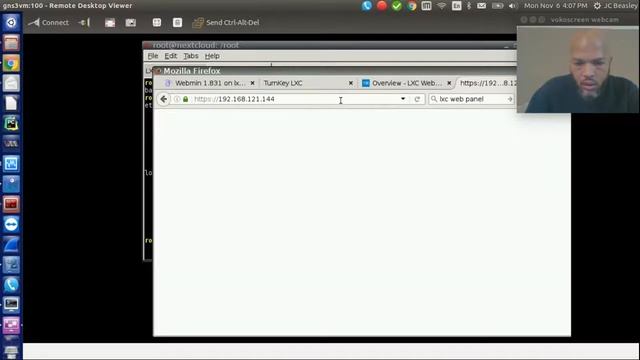Open the sound volume indicator
The height and width of the screenshot is (360, 640).
pyautogui.click(x=513, y=6)
